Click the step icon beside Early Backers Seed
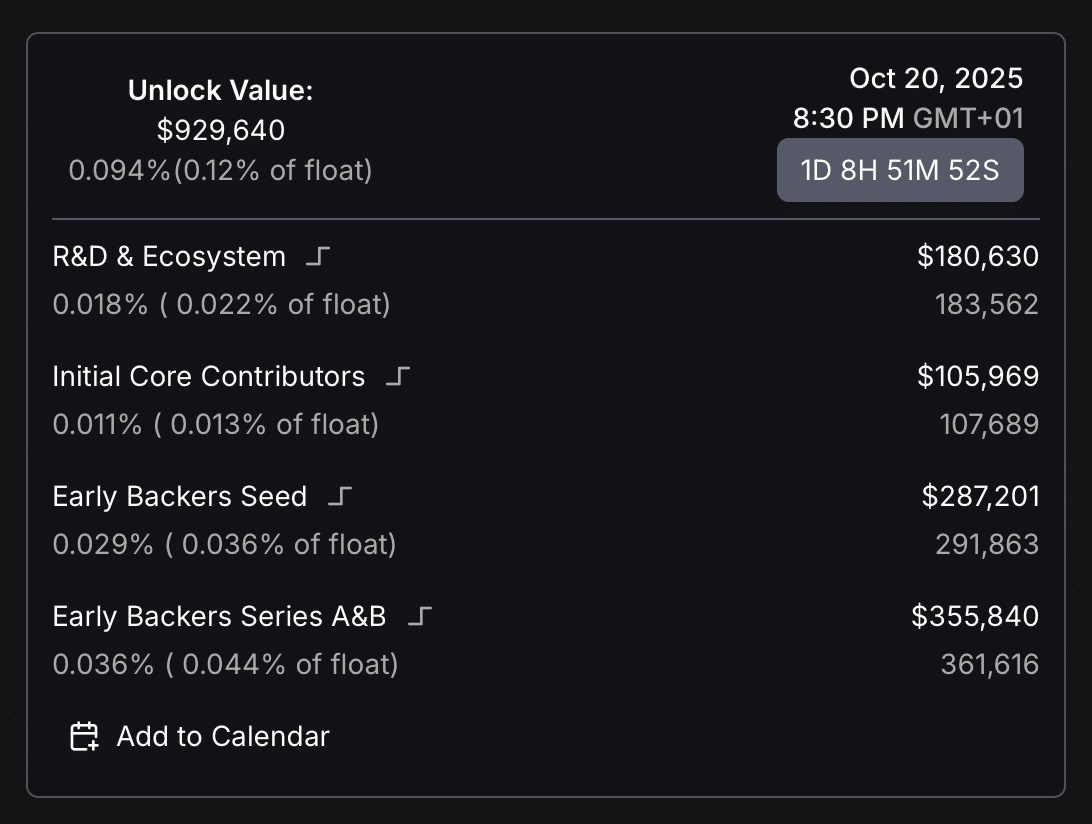1092x824 pixels. [339, 496]
